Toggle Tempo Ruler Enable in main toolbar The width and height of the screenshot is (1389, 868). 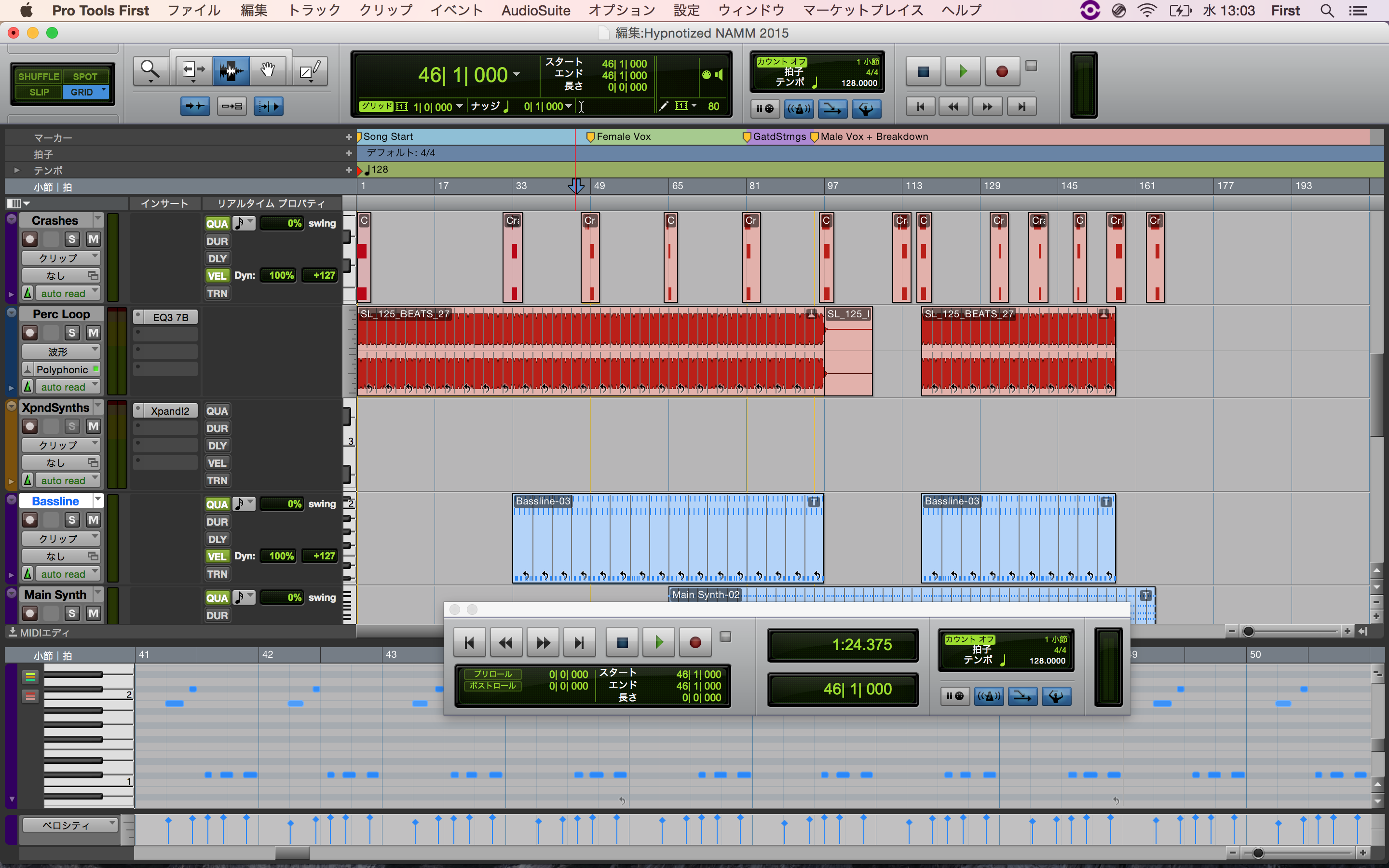tap(866, 108)
